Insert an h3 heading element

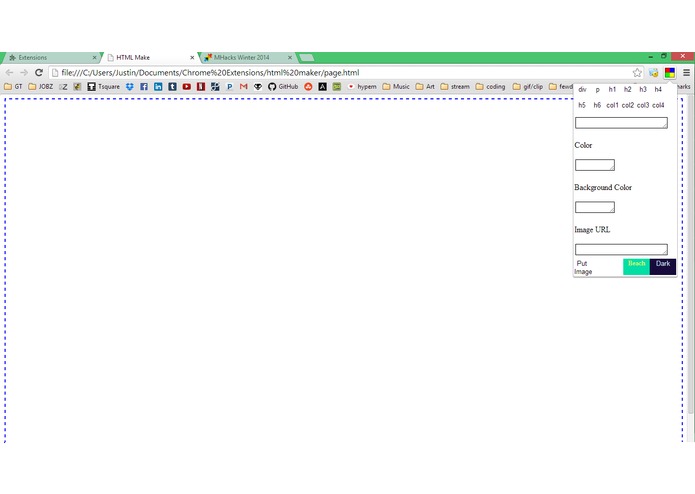(x=643, y=89)
